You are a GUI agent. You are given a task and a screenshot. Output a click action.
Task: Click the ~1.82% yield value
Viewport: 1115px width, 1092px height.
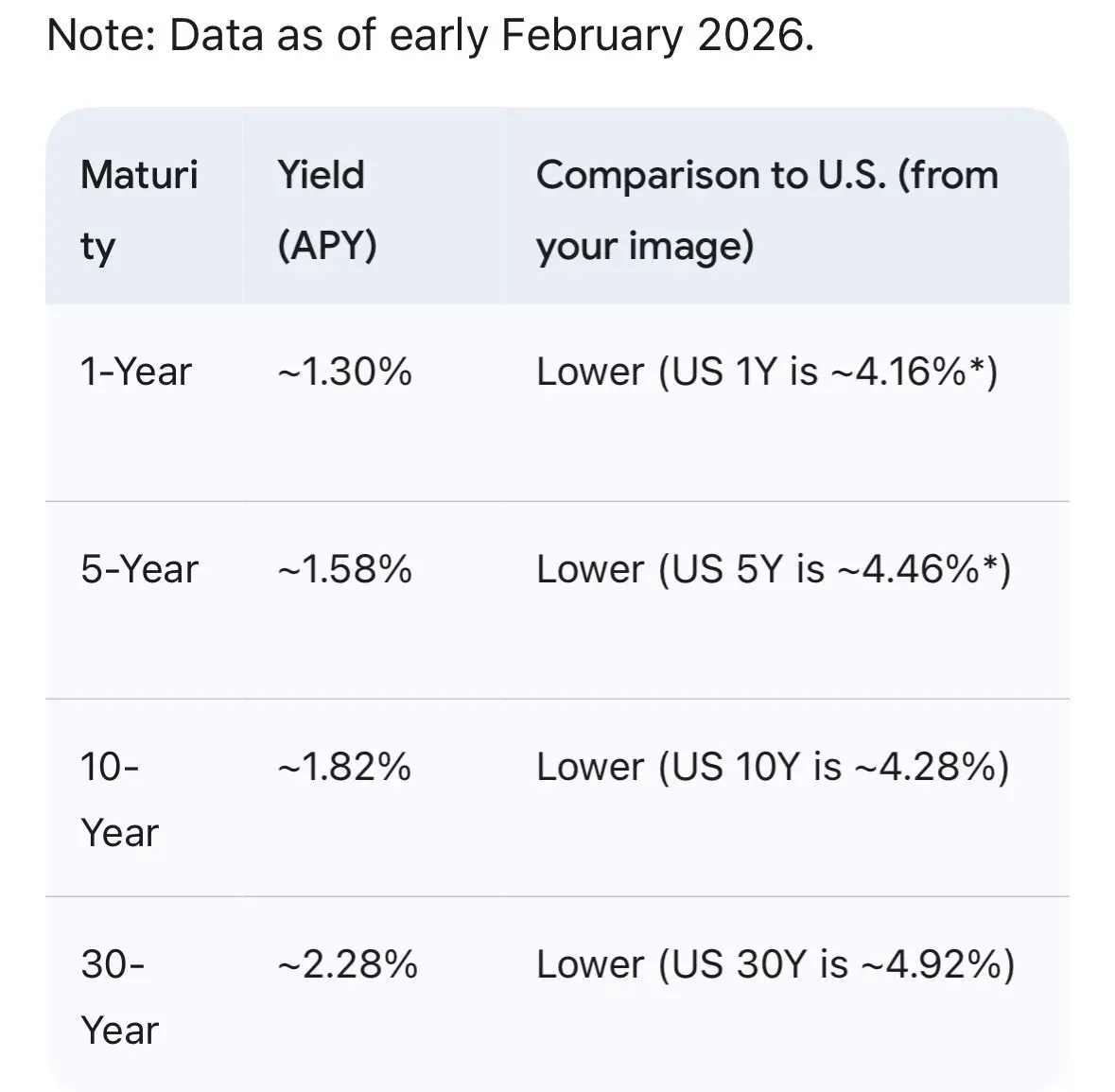point(344,767)
